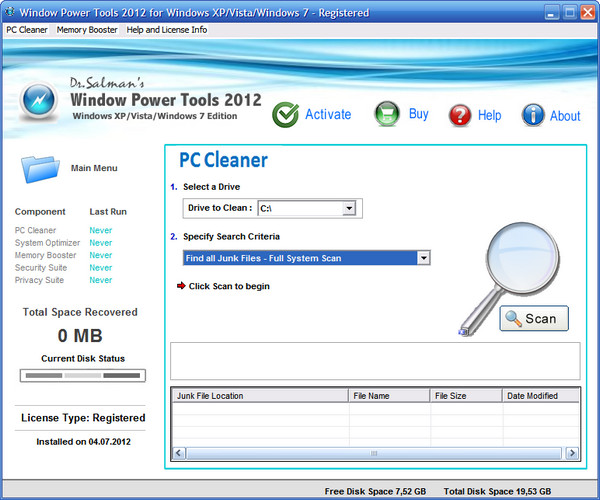This screenshot has height=500, width=600.
Task: Click the green Buy cart icon
Action: coord(387,114)
